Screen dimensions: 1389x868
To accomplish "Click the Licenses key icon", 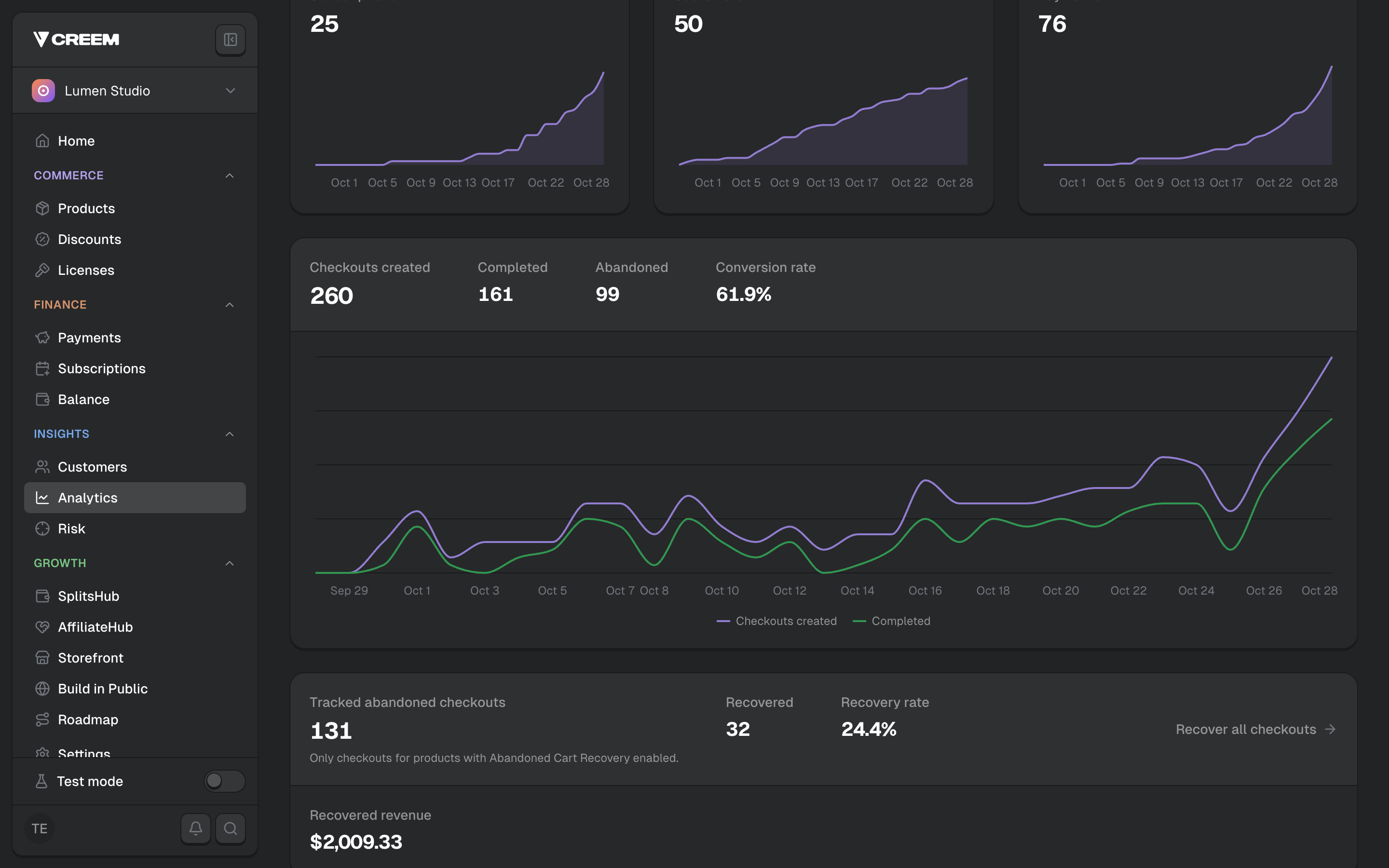I will 42,270.
